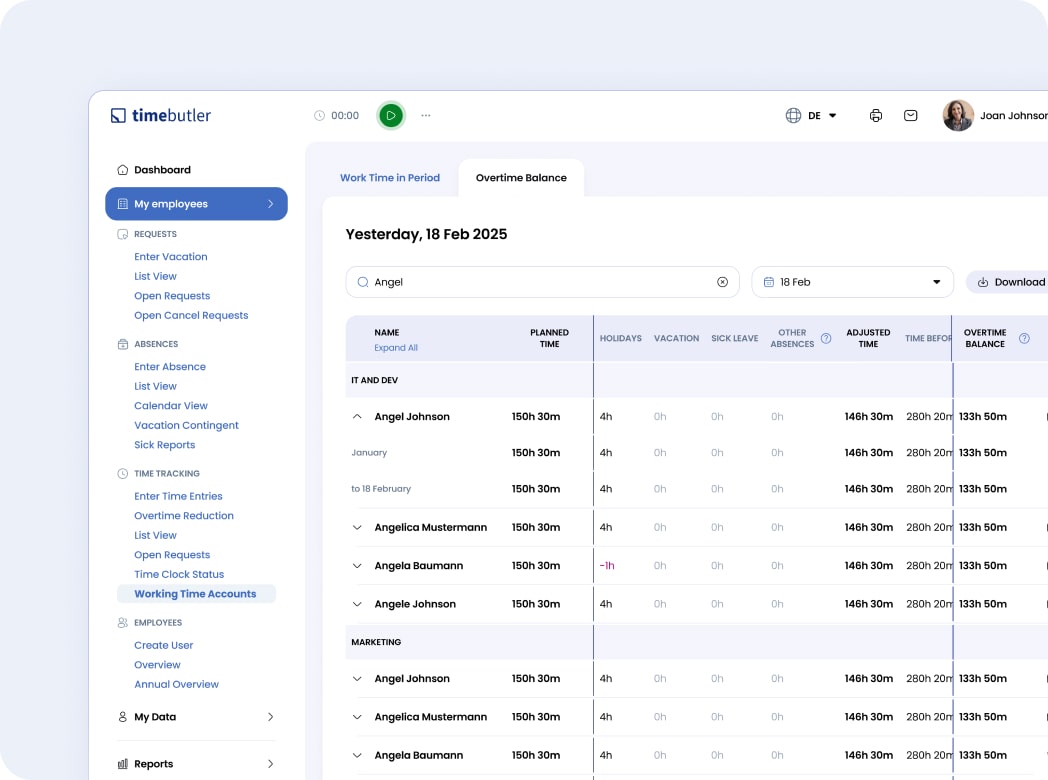This screenshot has height=780, width=1048.
Task: Click Joan Johnson's profile avatar
Action: pos(958,116)
